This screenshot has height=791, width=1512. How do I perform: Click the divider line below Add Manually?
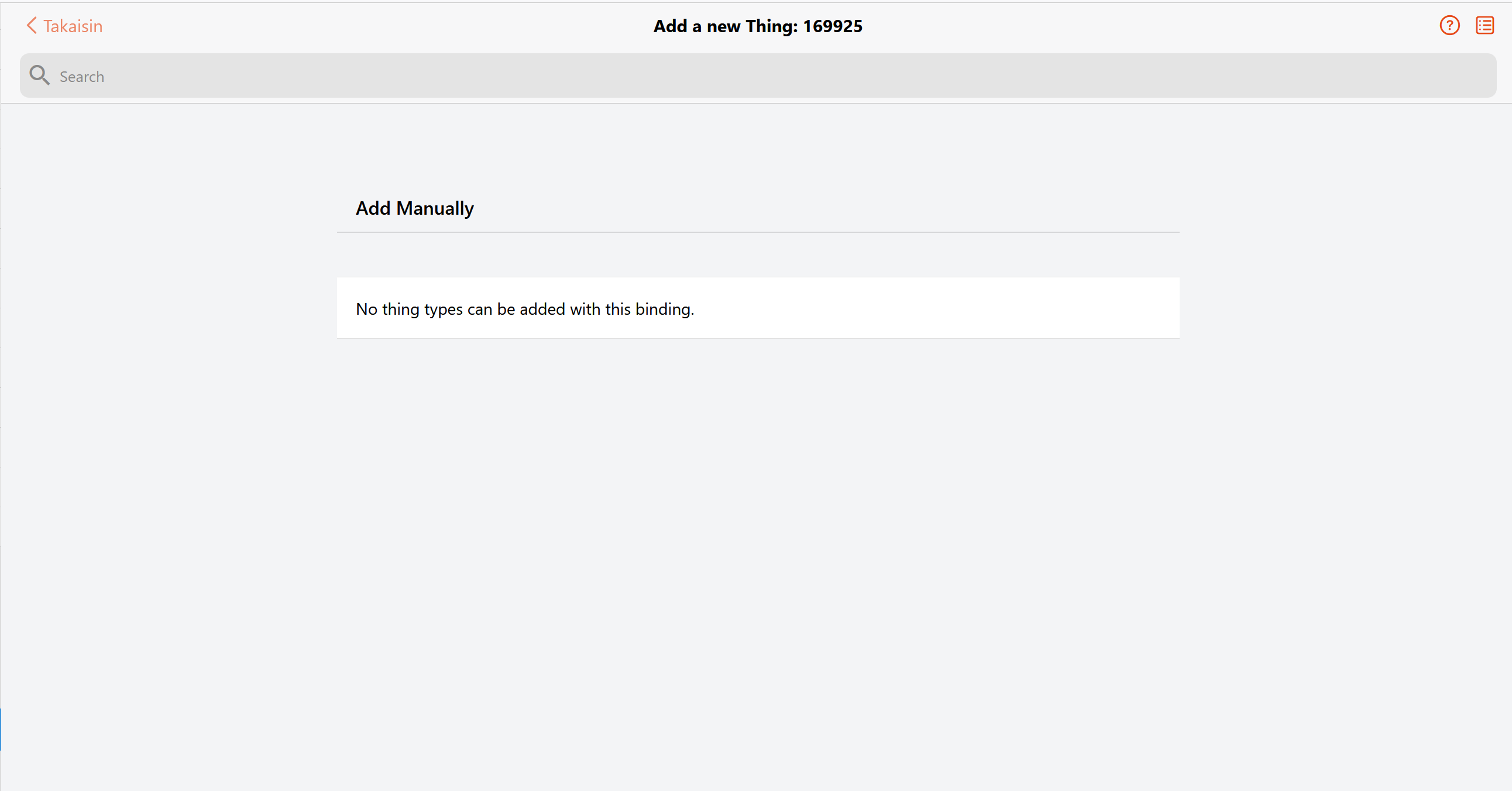pos(758,232)
